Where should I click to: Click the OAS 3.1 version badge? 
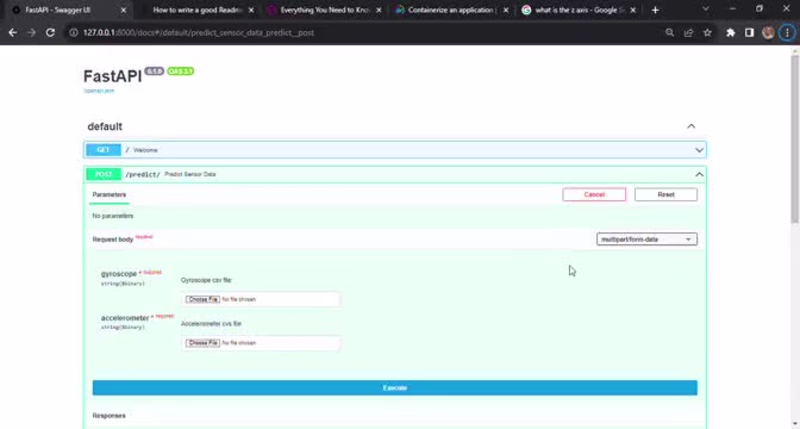[x=180, y=71]
